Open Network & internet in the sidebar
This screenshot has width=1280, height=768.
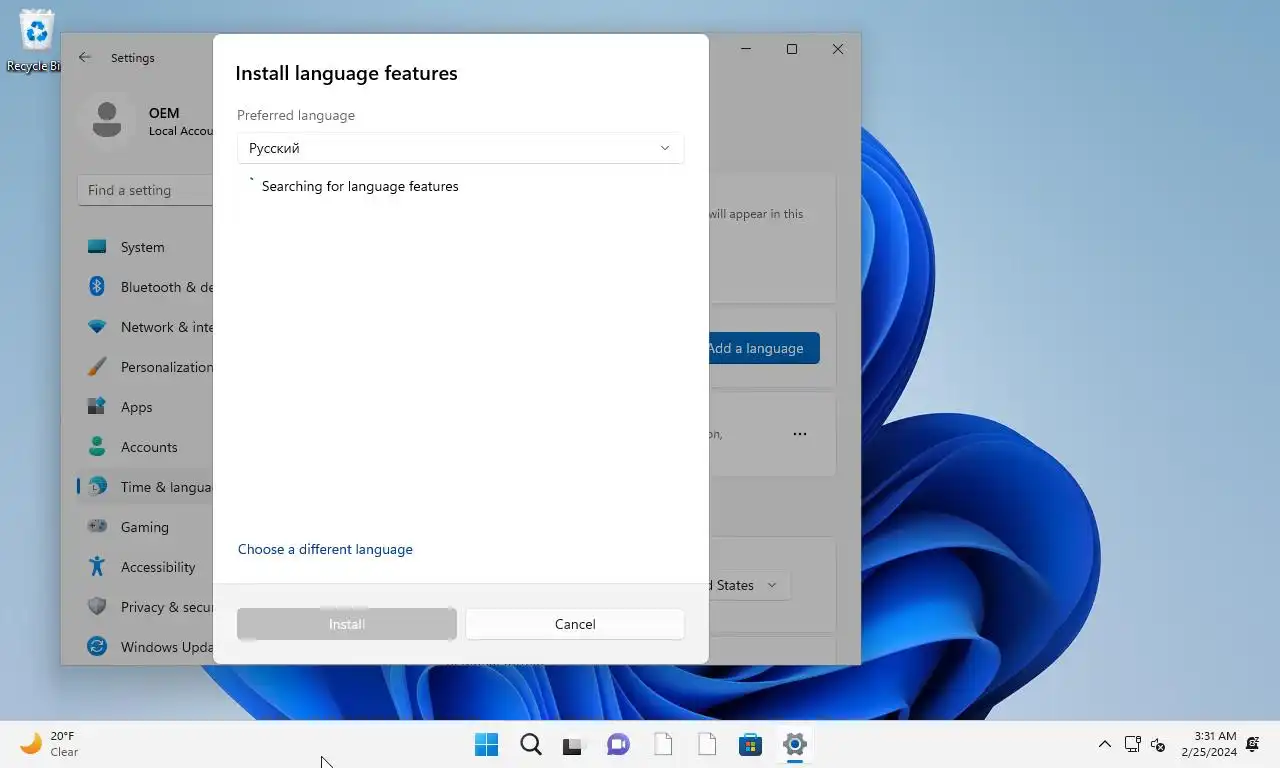click(x=146, y=327)
